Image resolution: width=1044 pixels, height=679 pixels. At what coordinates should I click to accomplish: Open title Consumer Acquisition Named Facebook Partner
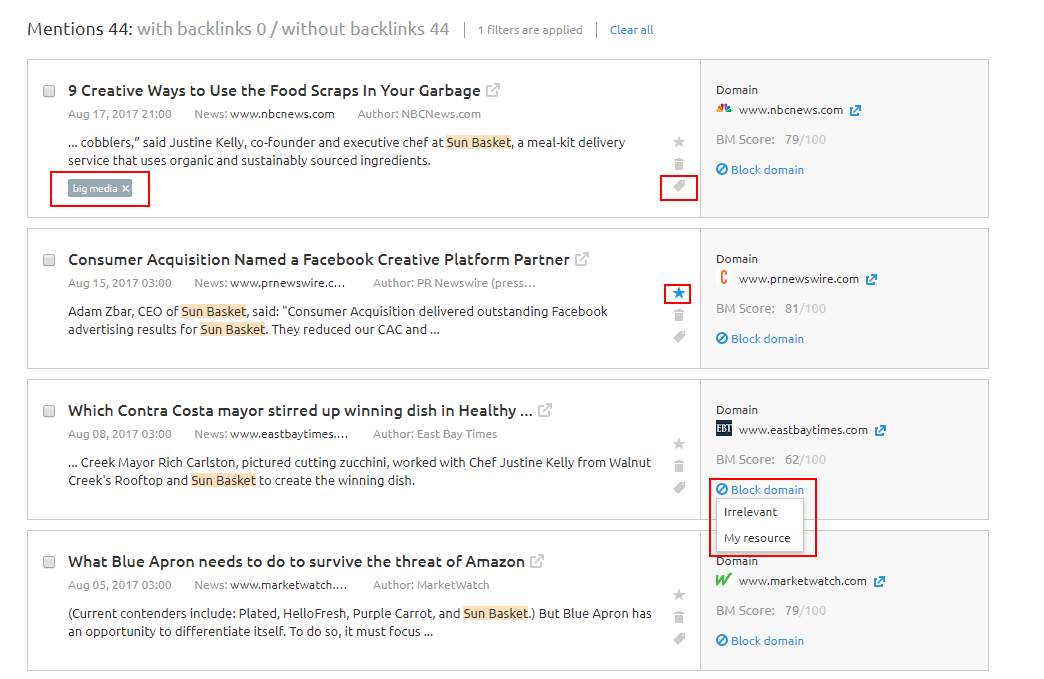[x=319, y=260]
